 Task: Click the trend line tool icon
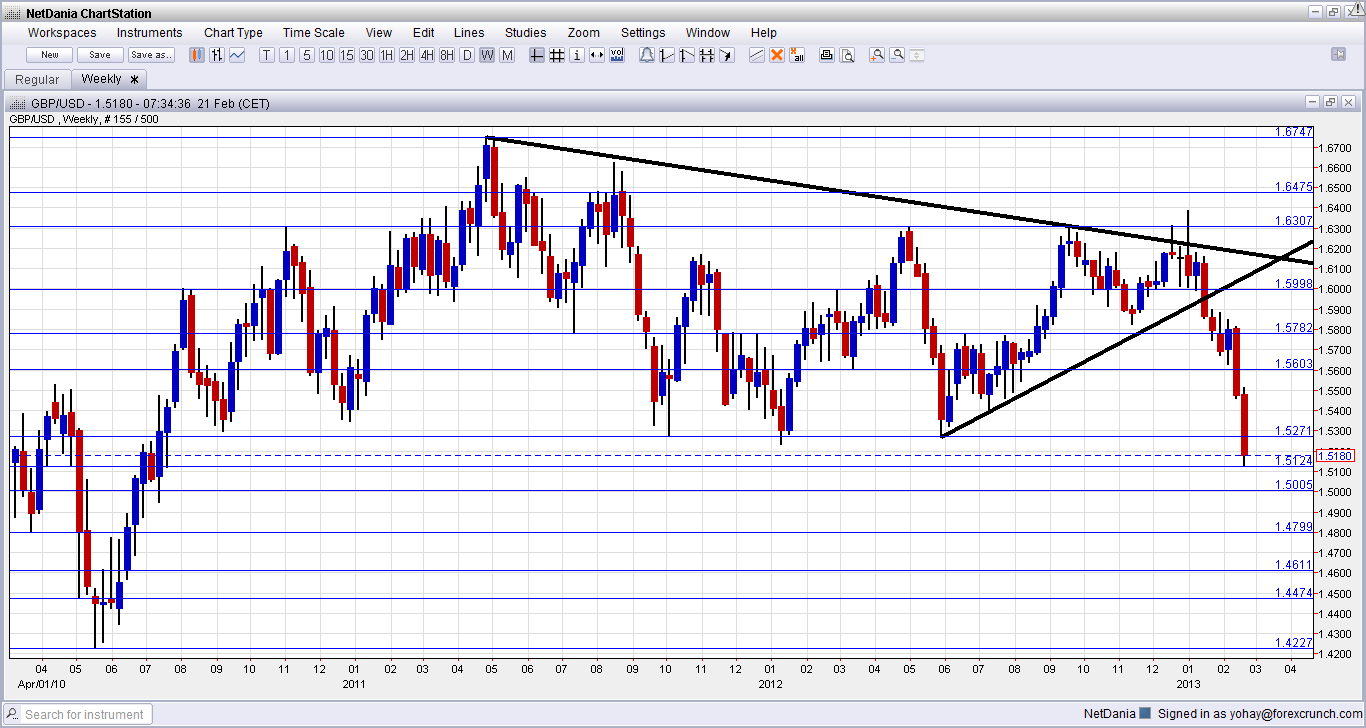coord(667,55)
